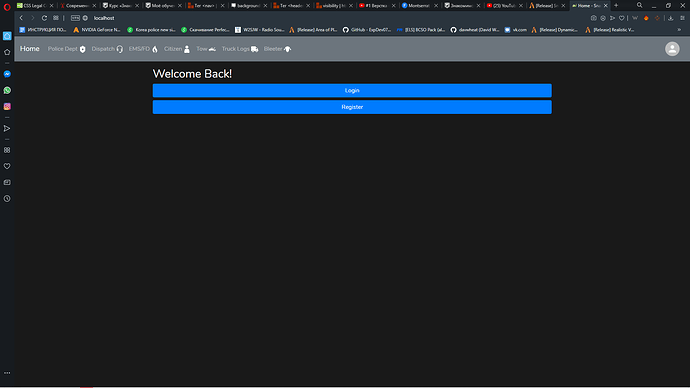The height and width of the screenshot is (388, 690).
Task: Open the Speed Dial home sidebar icon
Action: tap(7, 36)
